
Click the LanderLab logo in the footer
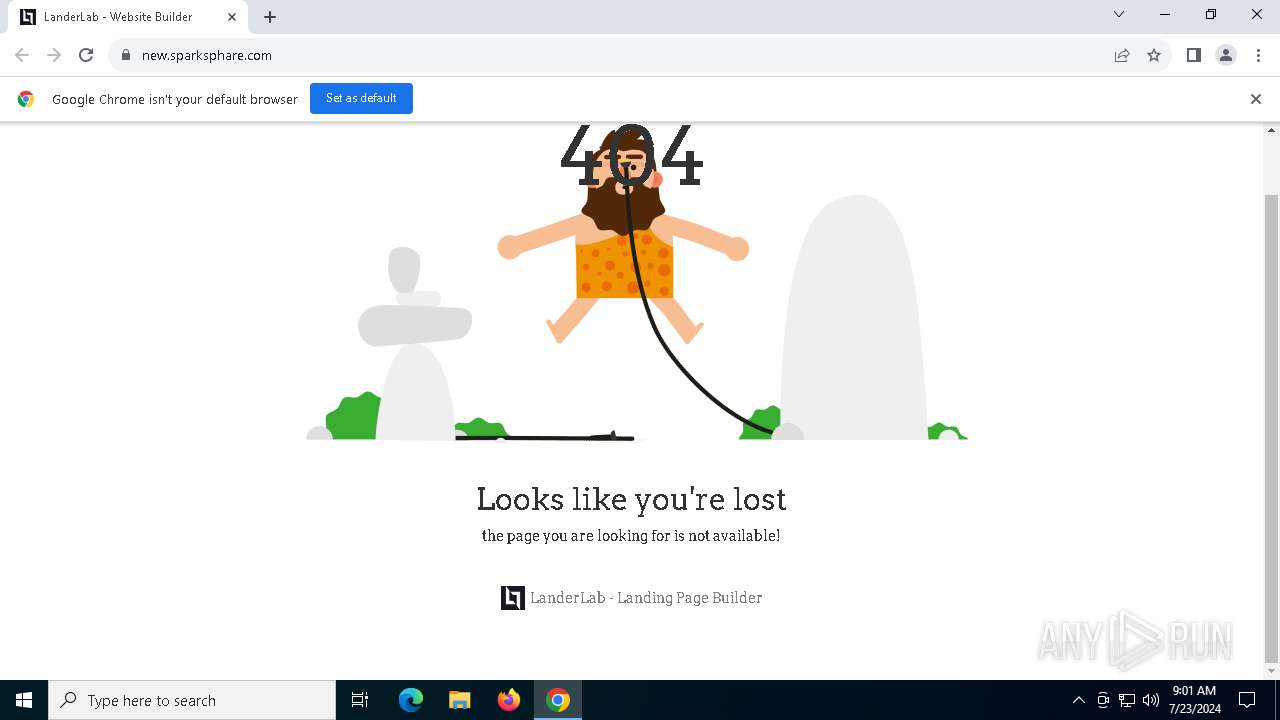(513, 598)
